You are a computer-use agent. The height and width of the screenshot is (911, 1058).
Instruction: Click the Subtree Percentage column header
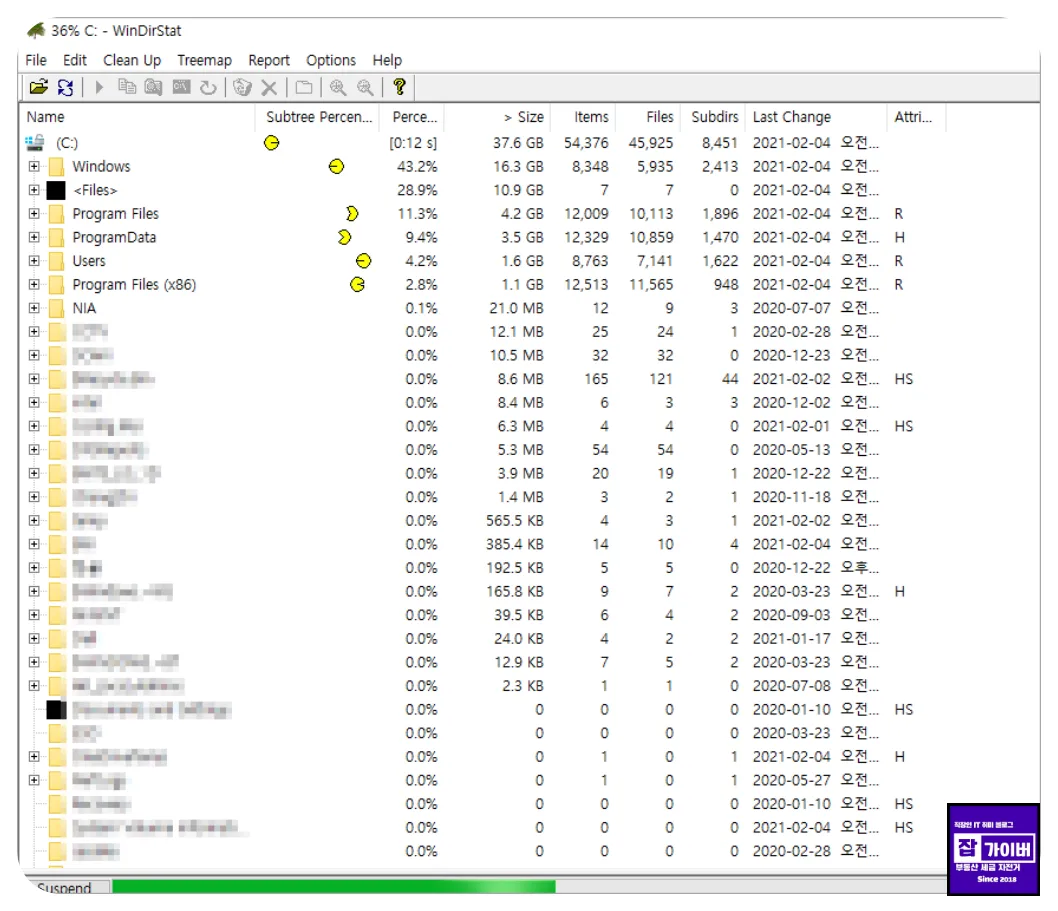[318, 117]
